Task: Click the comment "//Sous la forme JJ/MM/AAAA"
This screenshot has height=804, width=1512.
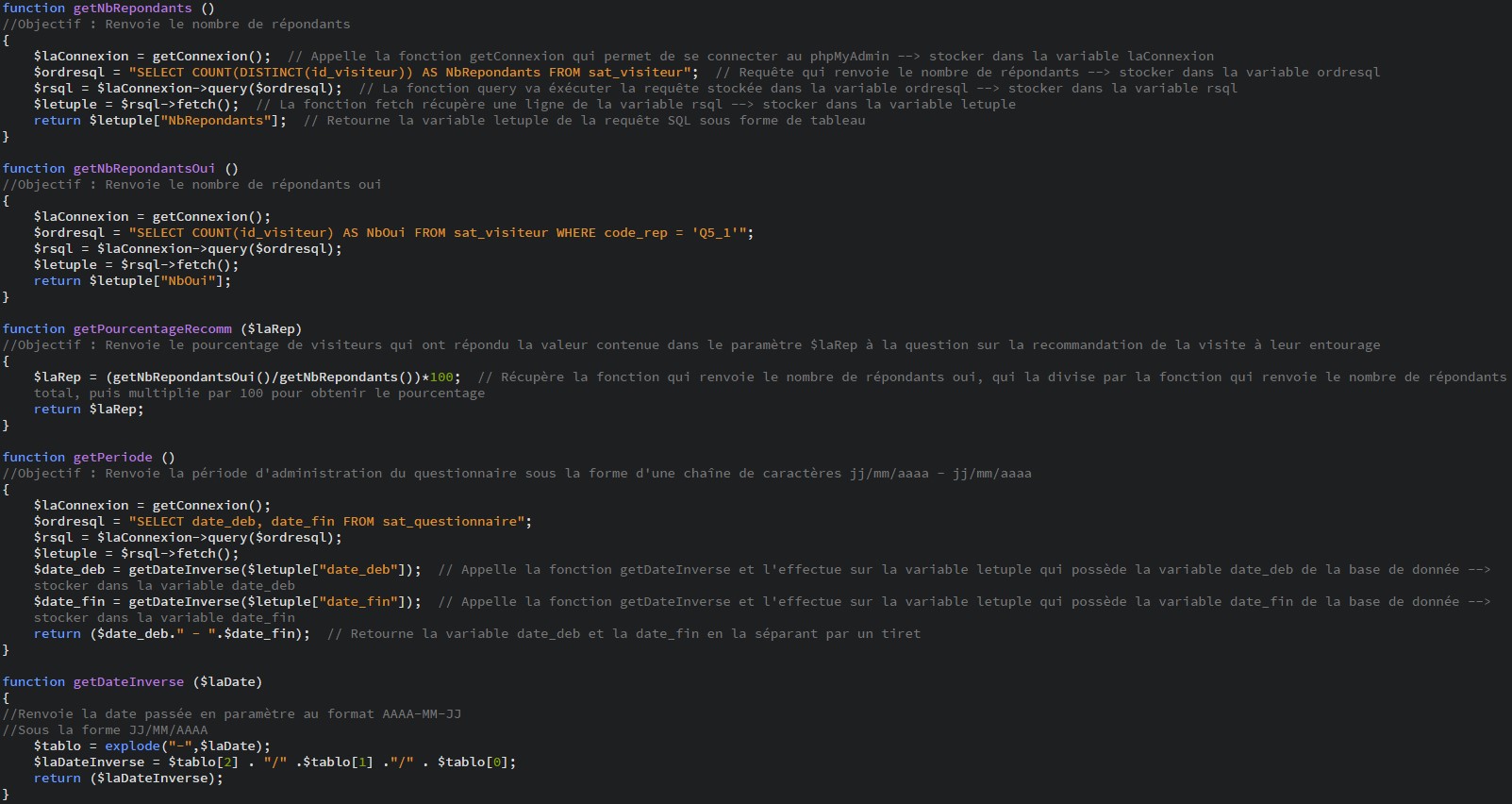Action: coord(105,729)
